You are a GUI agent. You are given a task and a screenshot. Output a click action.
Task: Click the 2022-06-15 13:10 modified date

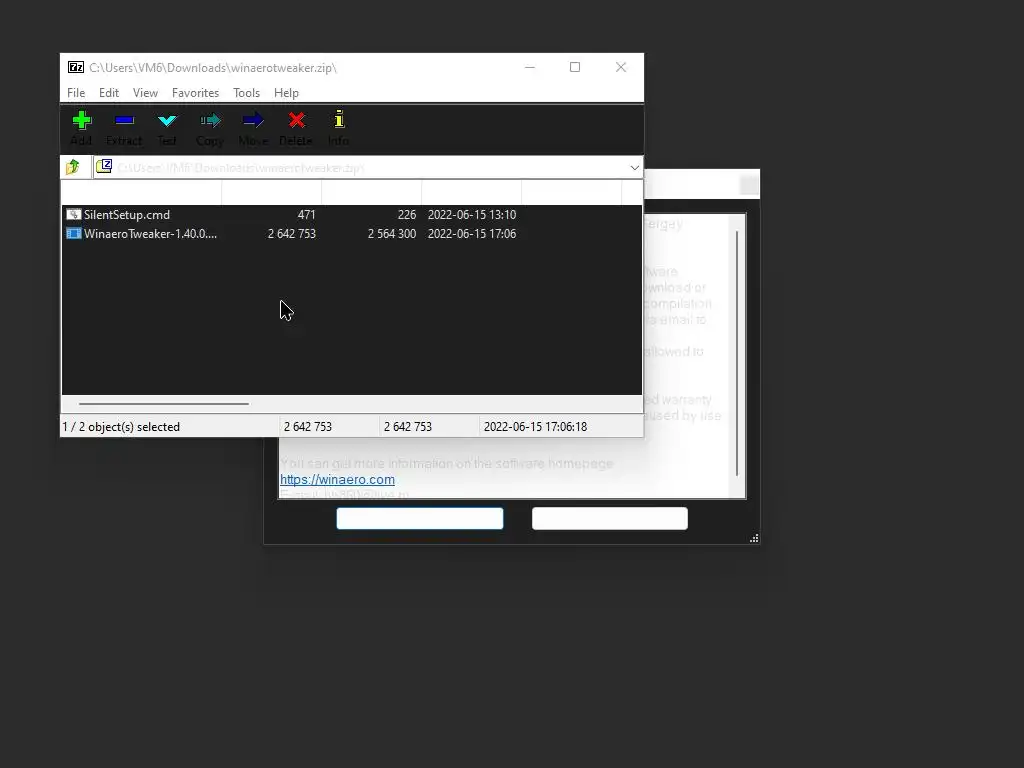pos(472,215)
